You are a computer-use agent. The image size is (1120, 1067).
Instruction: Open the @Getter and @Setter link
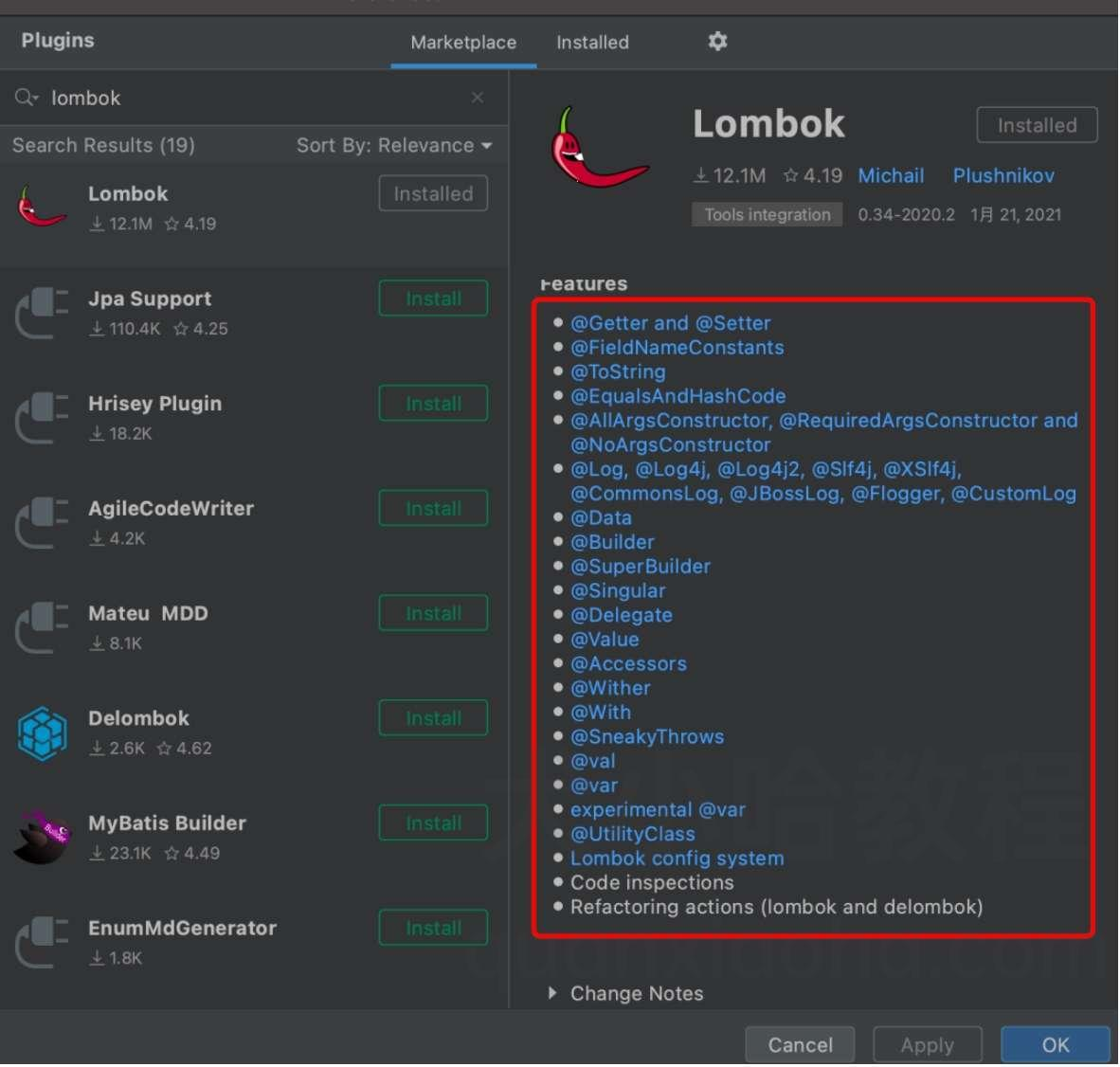(670, 323)
